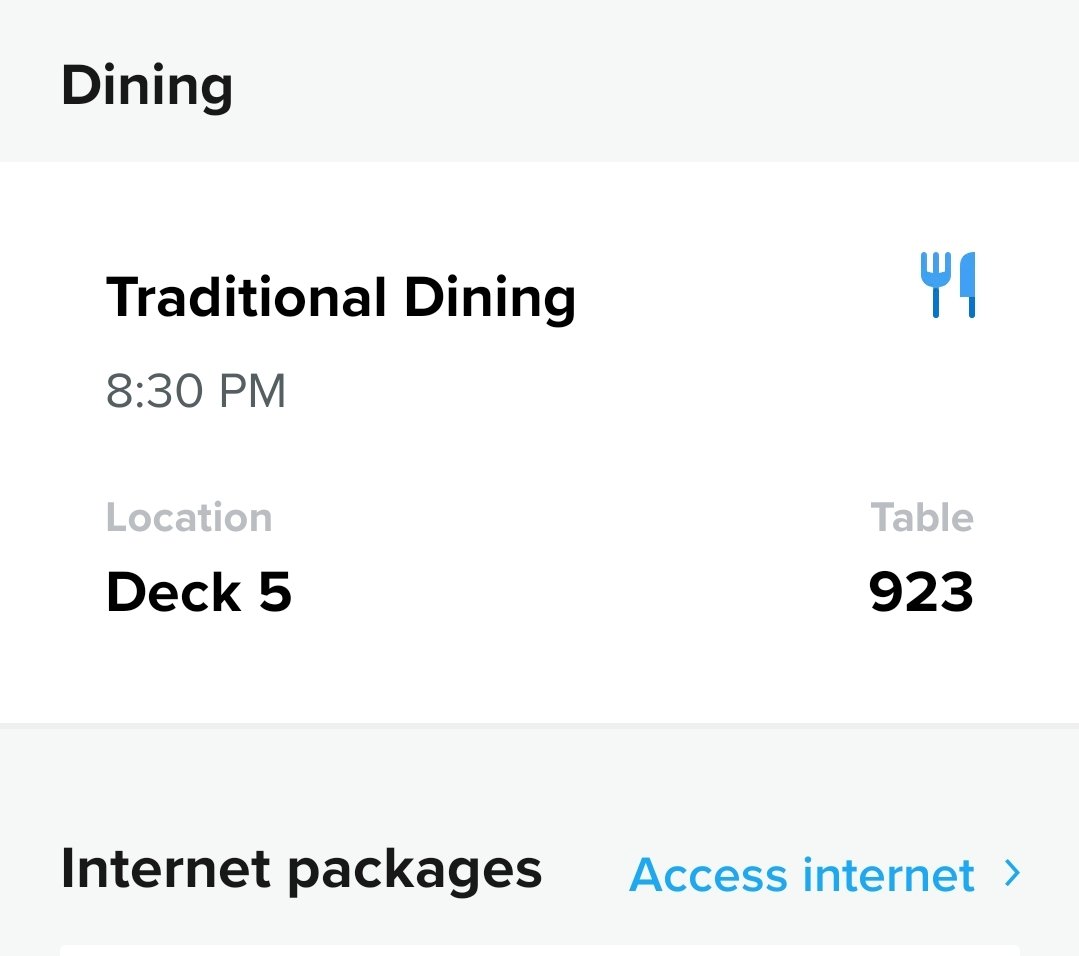
Task: Select the Deck 5 location value
Action: point(199,592)
